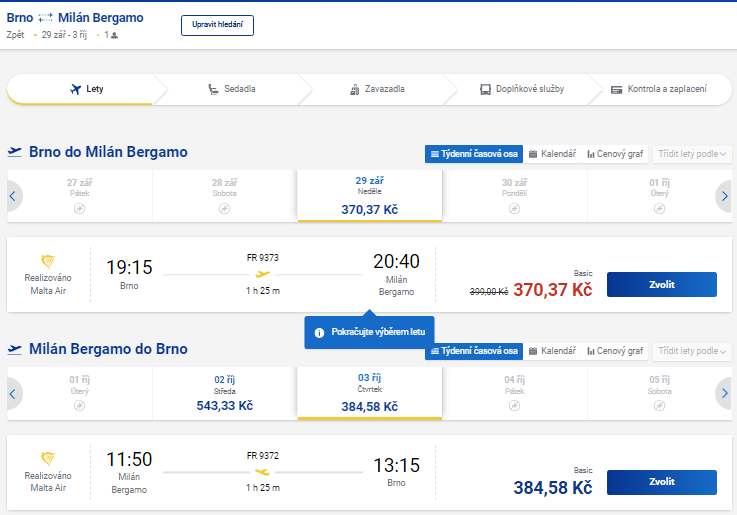Go to the Zavazadla luggage step
Viewport: 737px width, 515px height.
pos(377,89)
